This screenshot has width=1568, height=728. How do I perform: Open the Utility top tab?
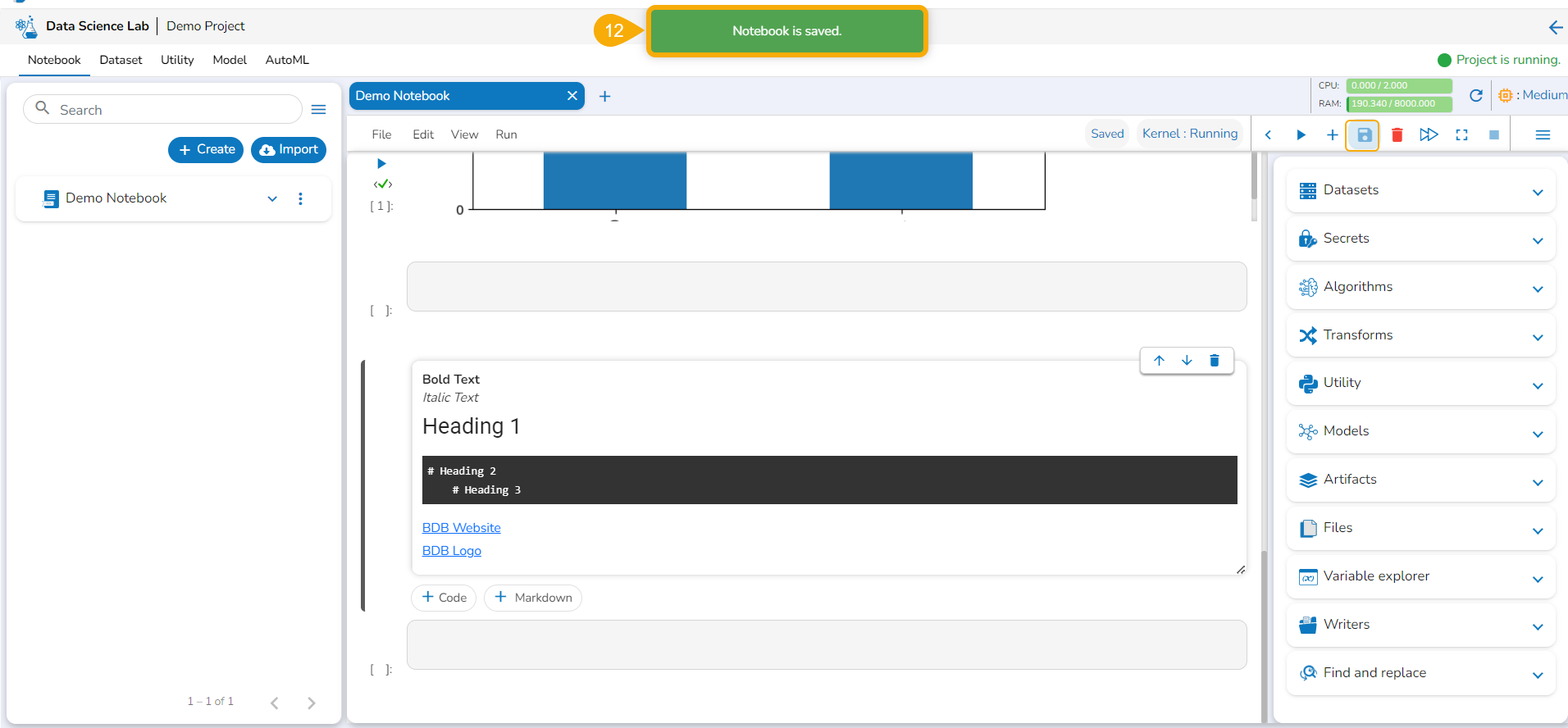177,60
